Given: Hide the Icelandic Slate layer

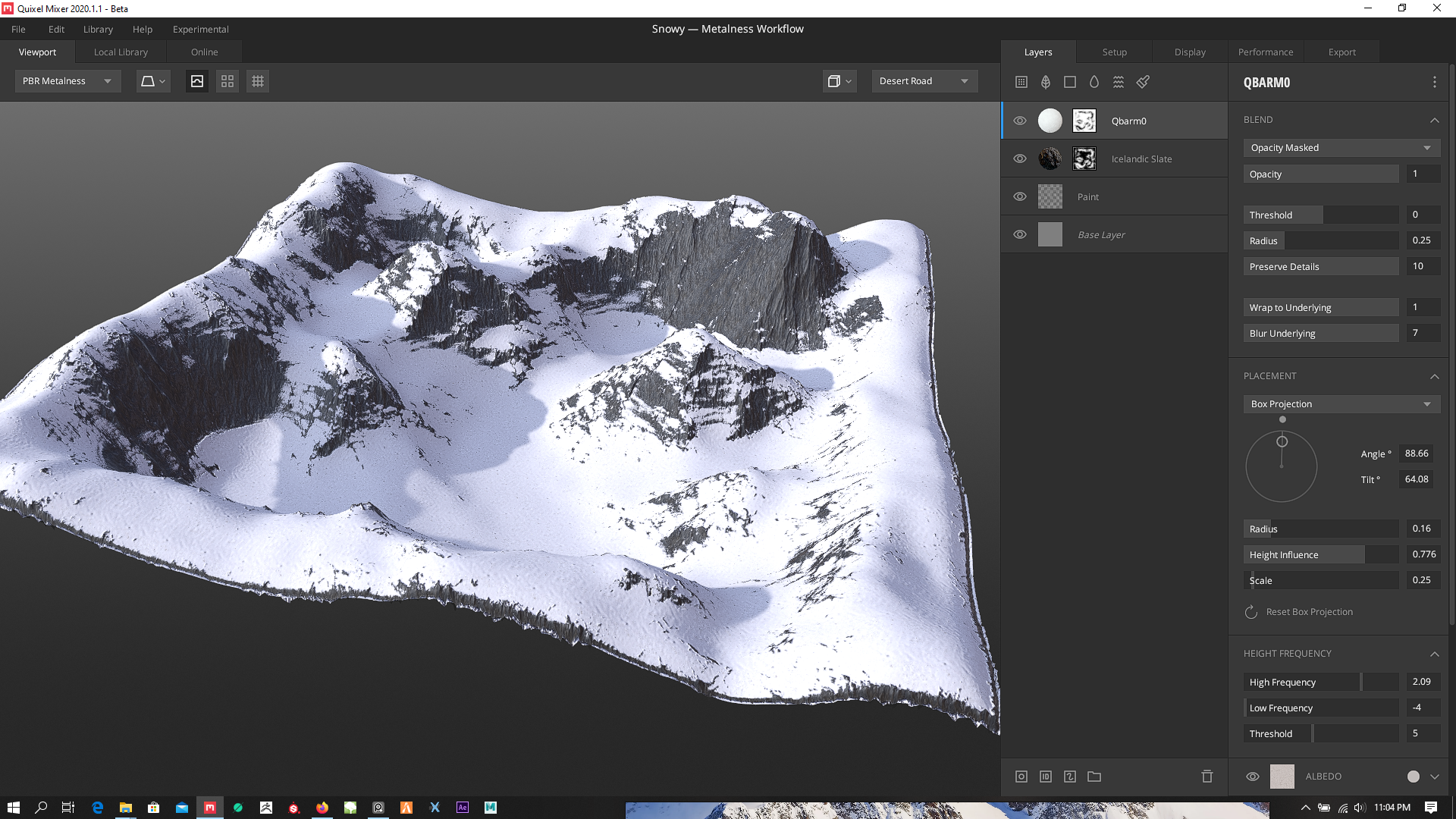Looking at the screenshot, I should coord(1020,158).
